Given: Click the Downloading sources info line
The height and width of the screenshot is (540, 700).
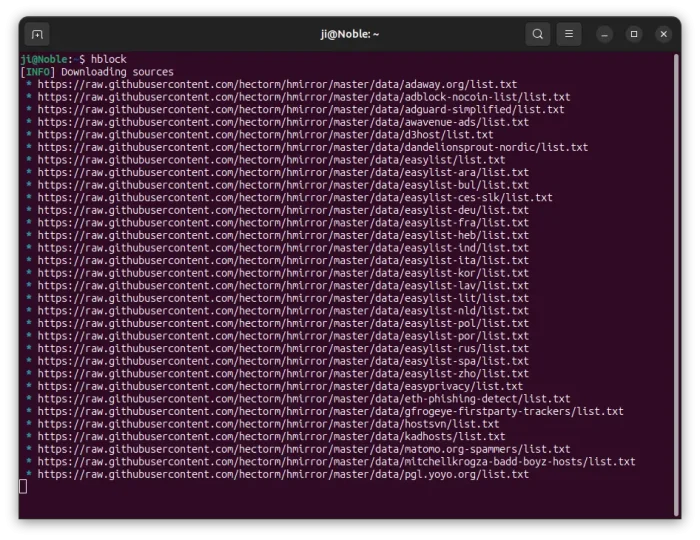Looking at the screenshot, I should tap(97, 72).
